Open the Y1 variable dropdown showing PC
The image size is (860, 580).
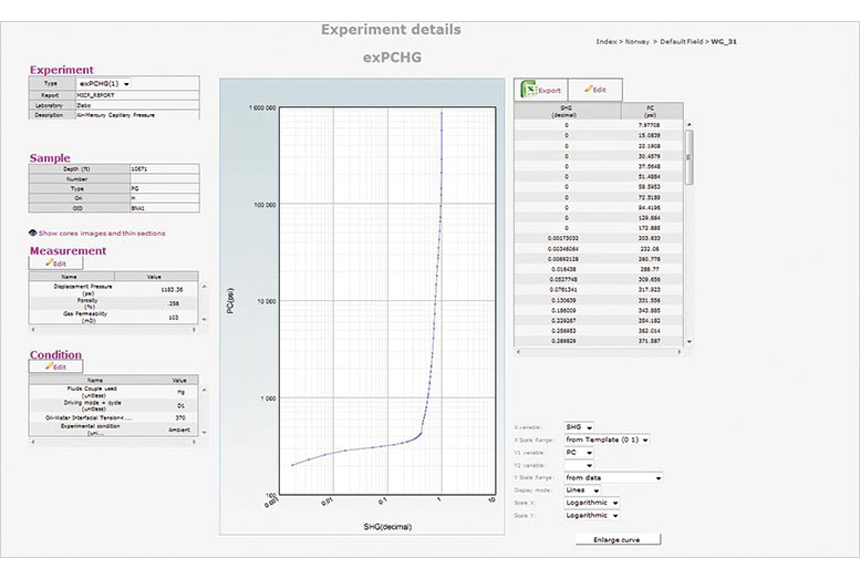pyautogui.click(x=579, y=453)
